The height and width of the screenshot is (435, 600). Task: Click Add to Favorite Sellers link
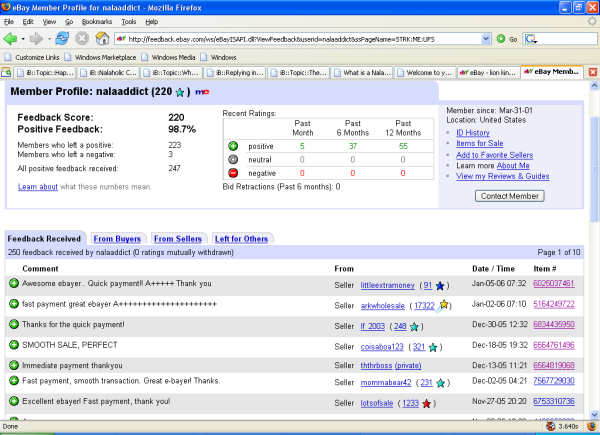pos(494,155)
